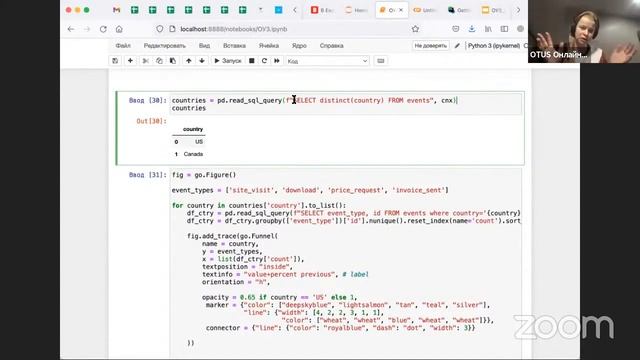Bookmark this page with the star icon
640x360 pixels.
click(416, 29)
